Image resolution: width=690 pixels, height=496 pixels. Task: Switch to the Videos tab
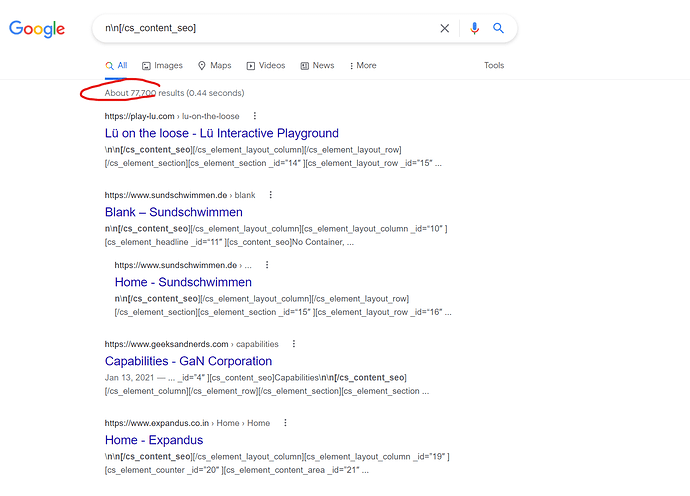click(x=266, y=66)
